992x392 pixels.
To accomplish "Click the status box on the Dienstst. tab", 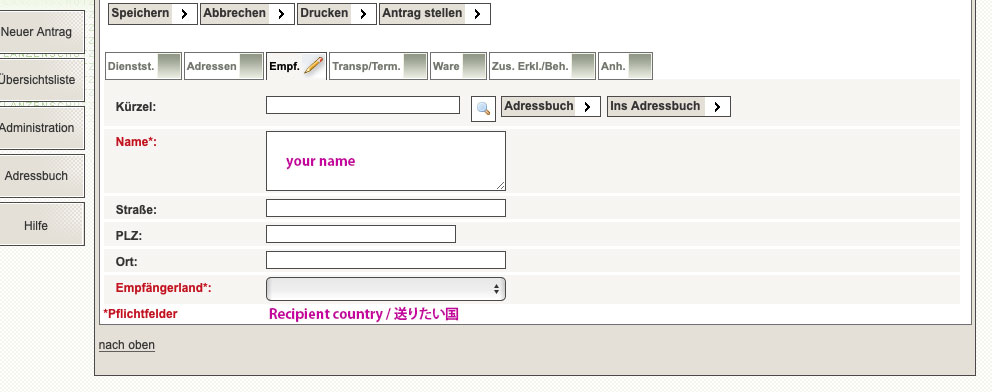I will point(169,66).
